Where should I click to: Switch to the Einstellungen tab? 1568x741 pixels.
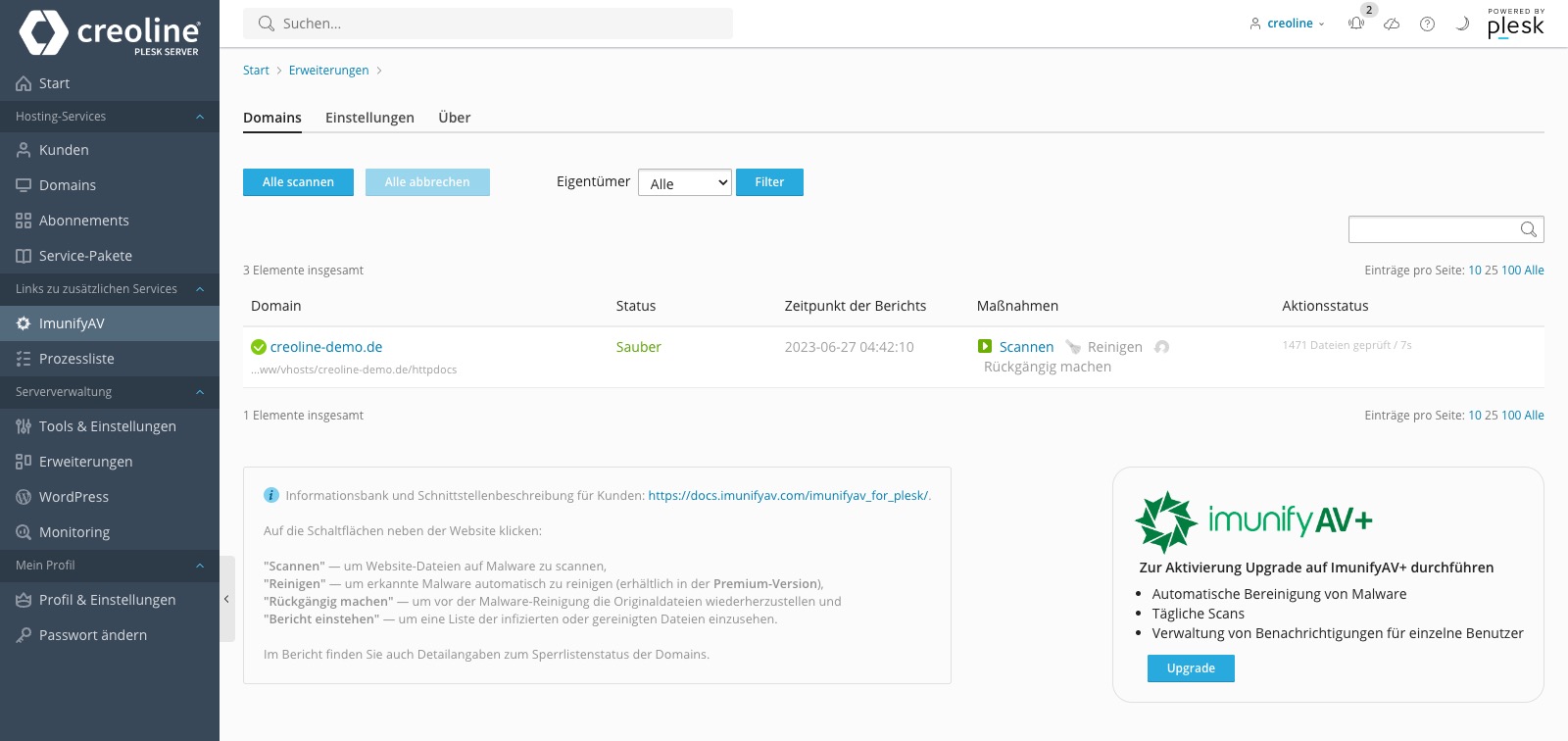pos(369,118)
